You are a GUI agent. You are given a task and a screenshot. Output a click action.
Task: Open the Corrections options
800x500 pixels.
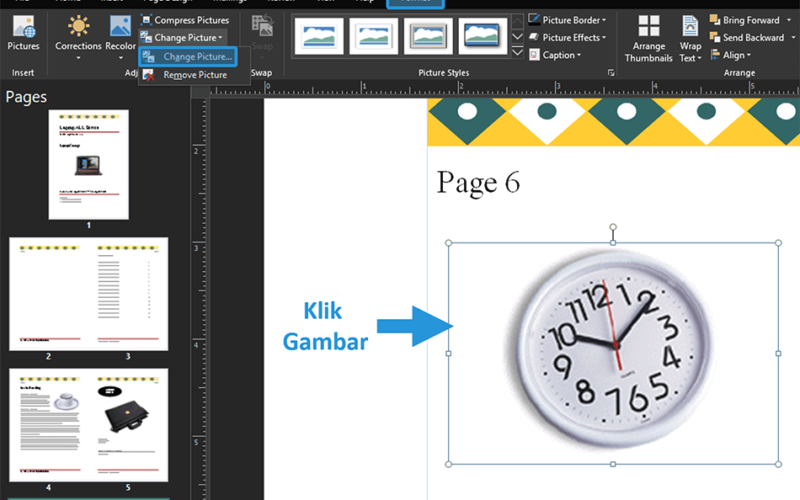pos(78,38)
